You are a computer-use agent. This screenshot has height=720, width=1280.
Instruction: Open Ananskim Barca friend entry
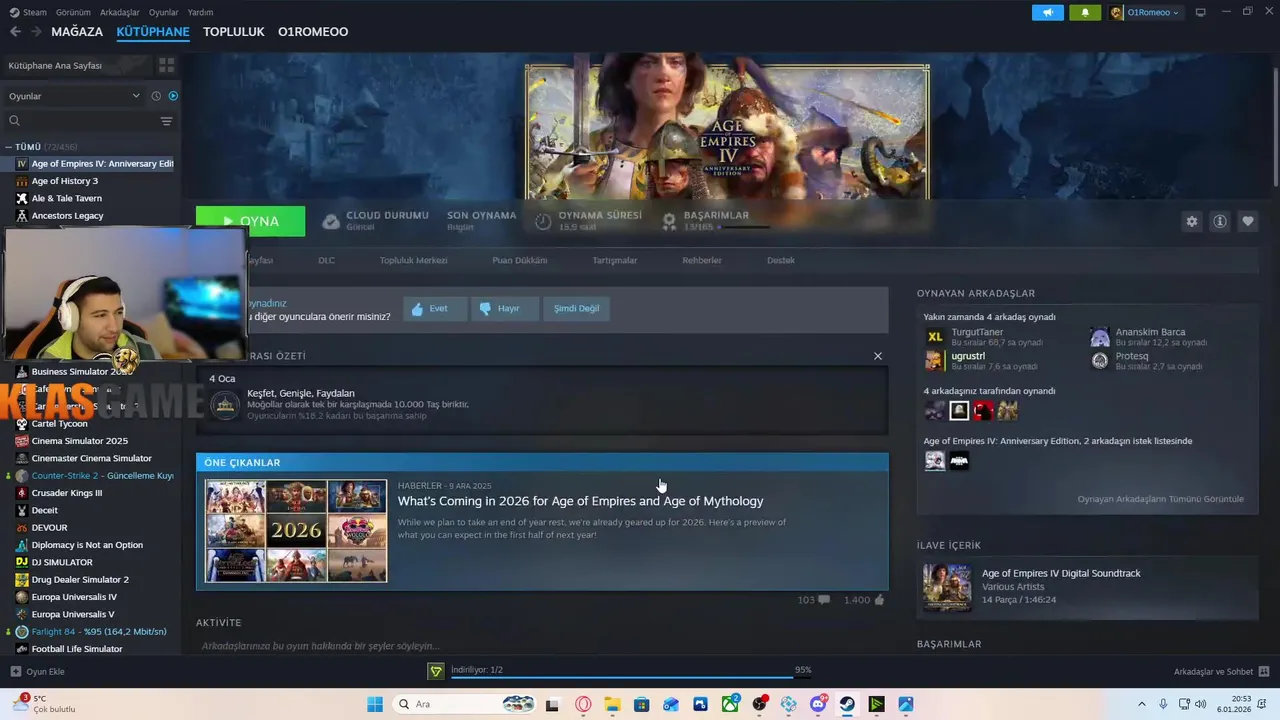1150,336
